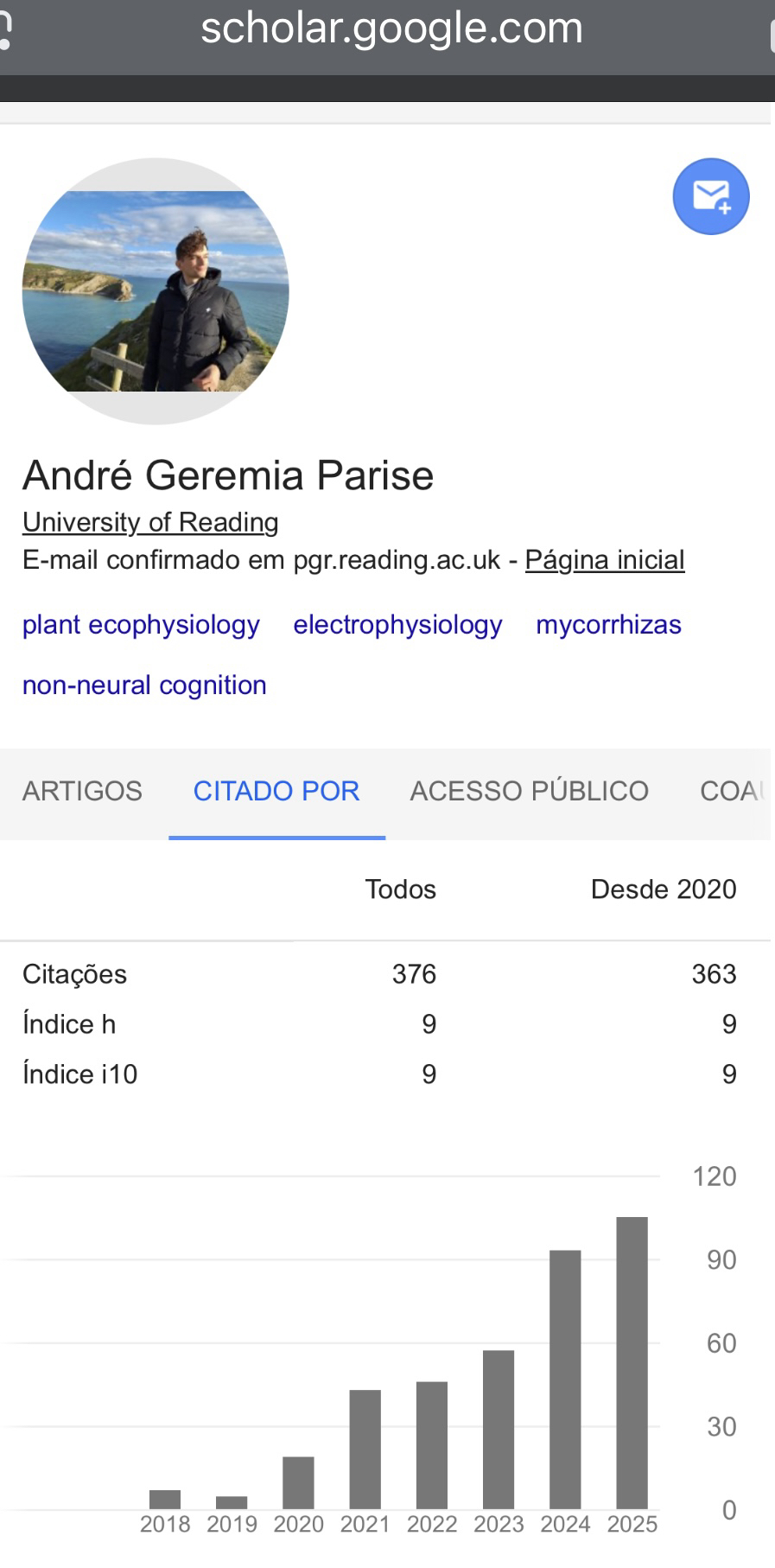Screen dimensions: 775x1568
Task: Click the blue follow email icon
Action: [710, 196]
